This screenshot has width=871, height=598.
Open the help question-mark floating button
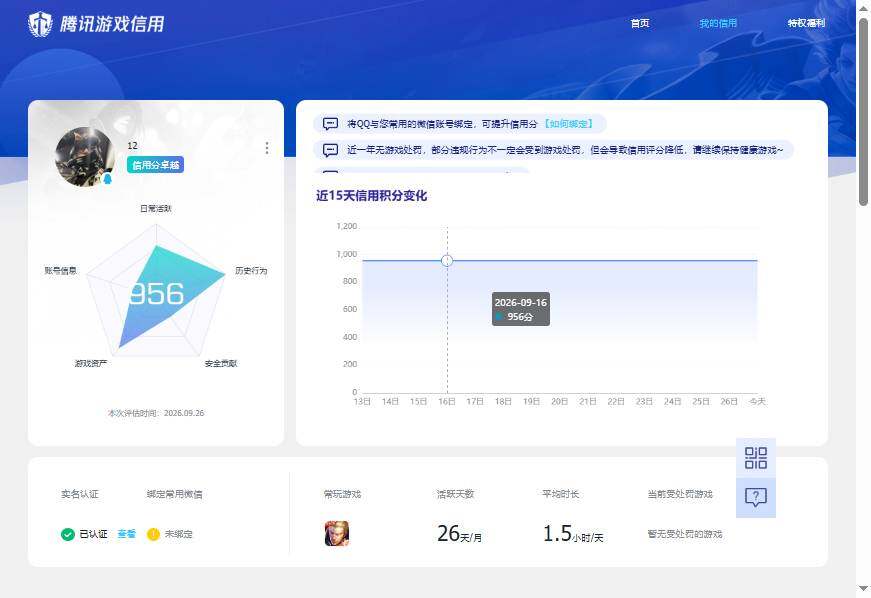pyautogui.click(x=756, y=498)
